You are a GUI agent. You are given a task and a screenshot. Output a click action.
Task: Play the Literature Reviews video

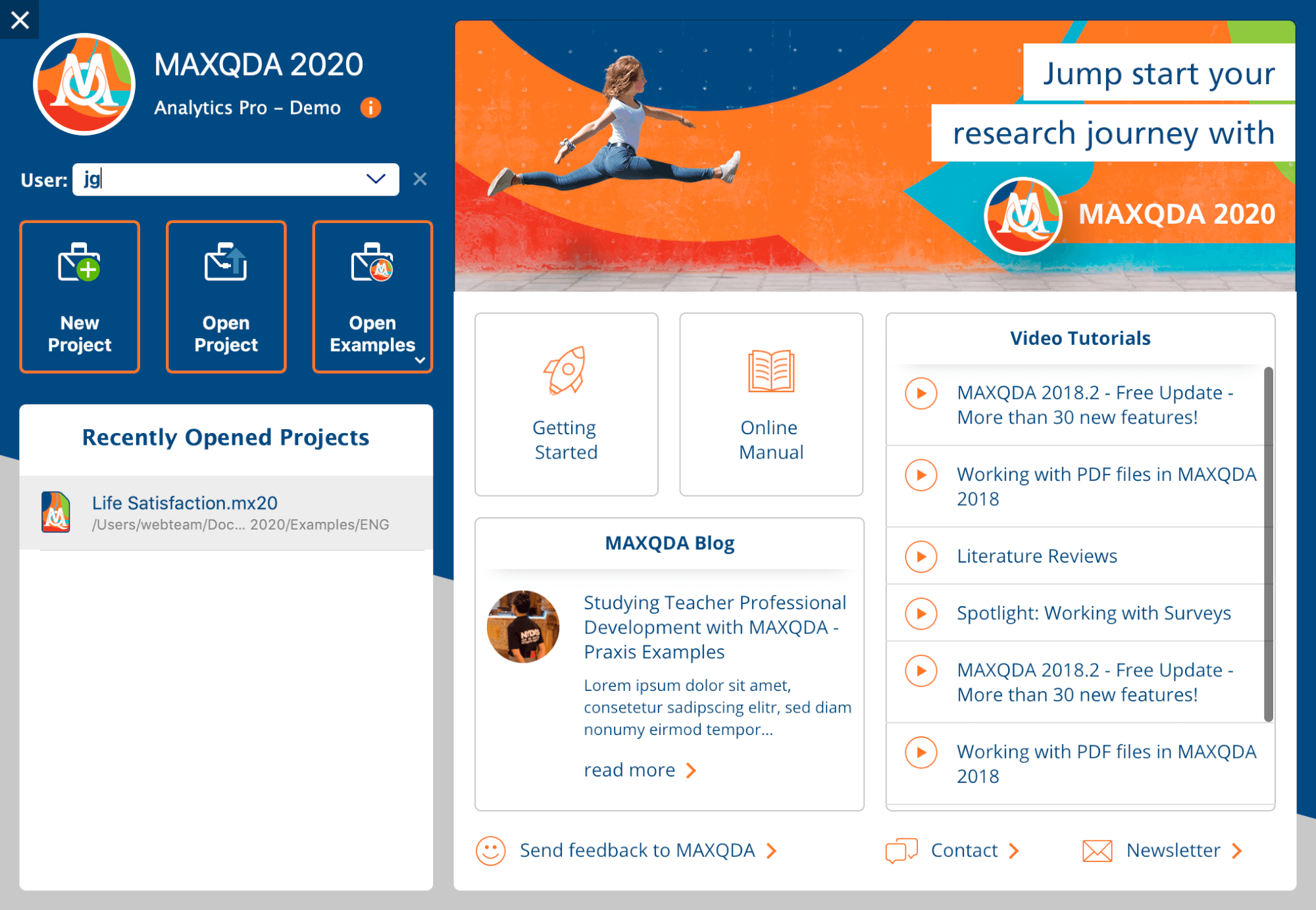(x=921, y=557)
